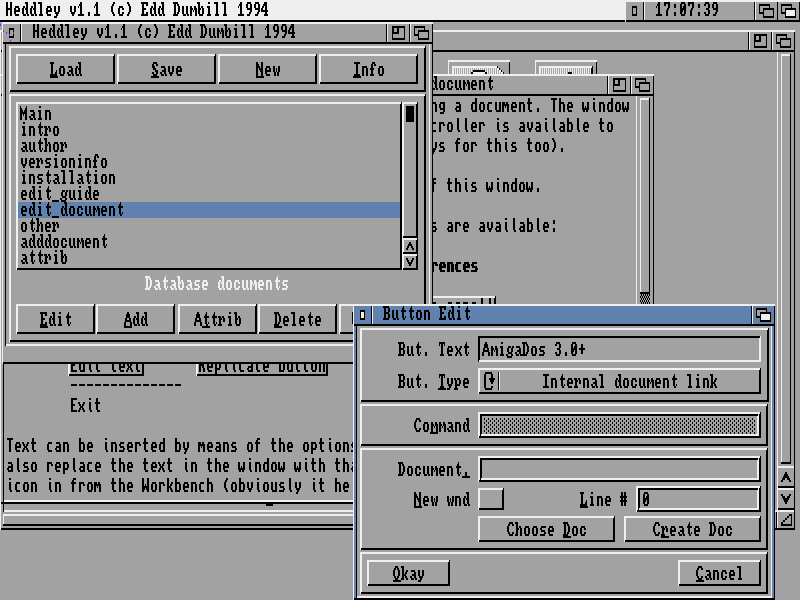The image size is (800, 600).
Task: Click the Attrib button below the documents list
Action: click(x=217, y=319)
